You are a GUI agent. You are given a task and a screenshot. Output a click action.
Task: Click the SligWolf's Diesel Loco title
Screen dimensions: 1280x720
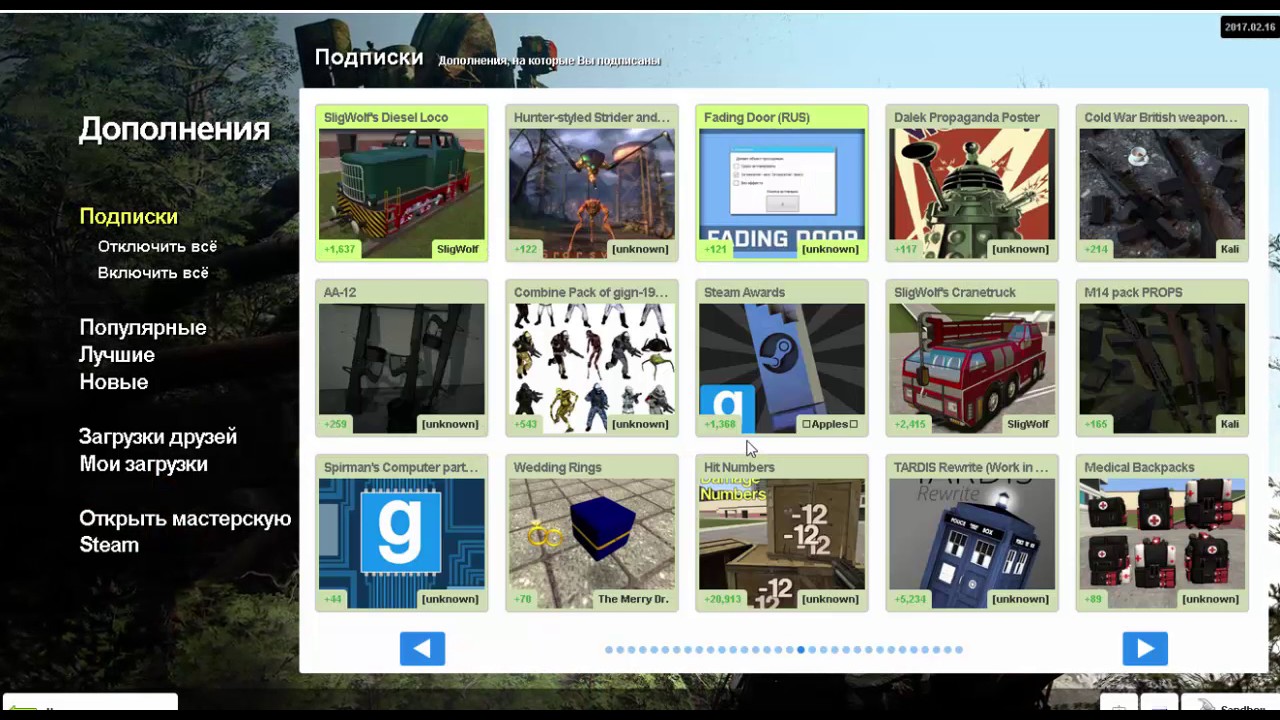(386, 117)
